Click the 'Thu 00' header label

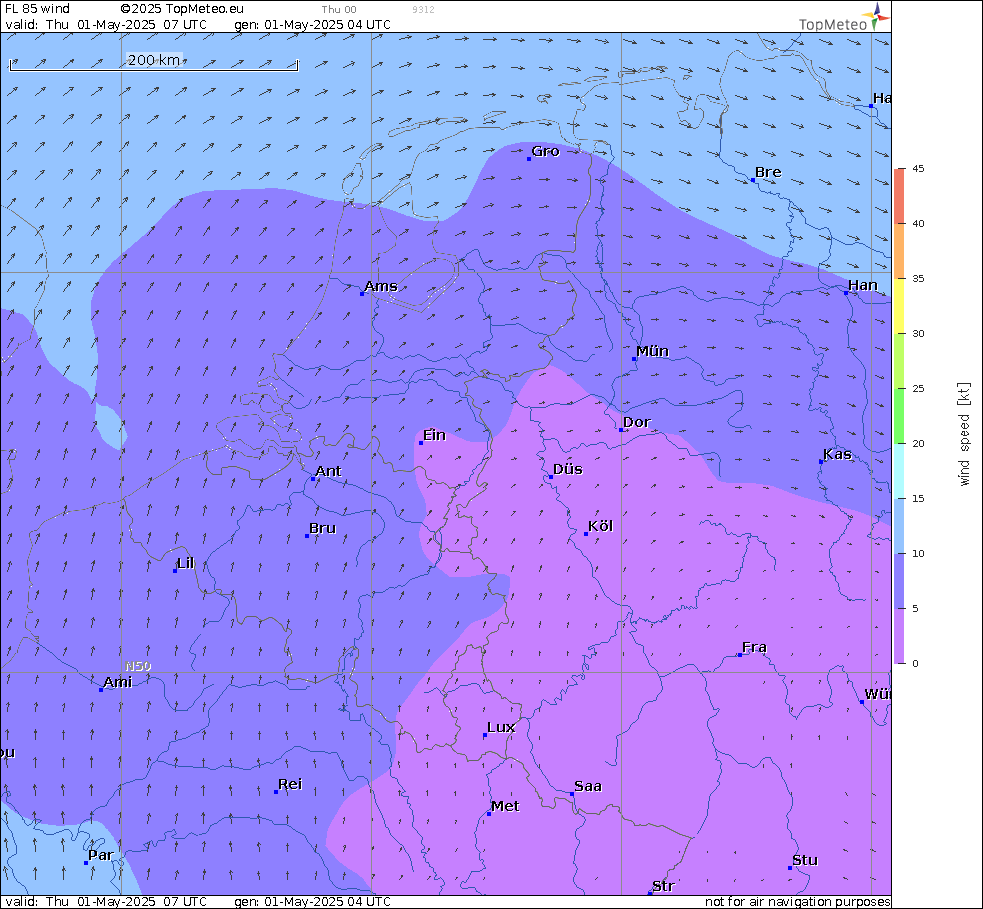tap(339, 9)
